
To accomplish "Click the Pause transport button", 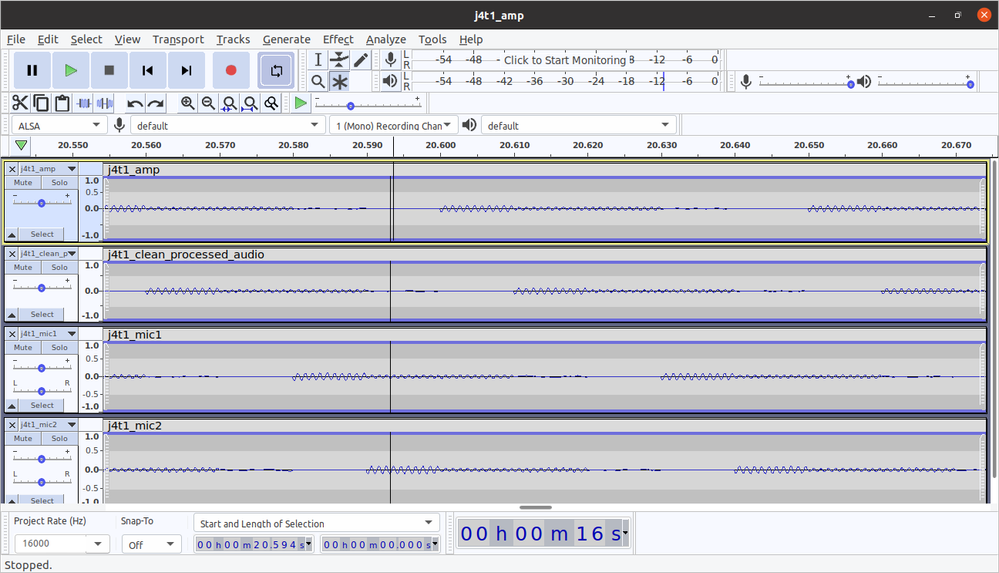I will 32,70.
